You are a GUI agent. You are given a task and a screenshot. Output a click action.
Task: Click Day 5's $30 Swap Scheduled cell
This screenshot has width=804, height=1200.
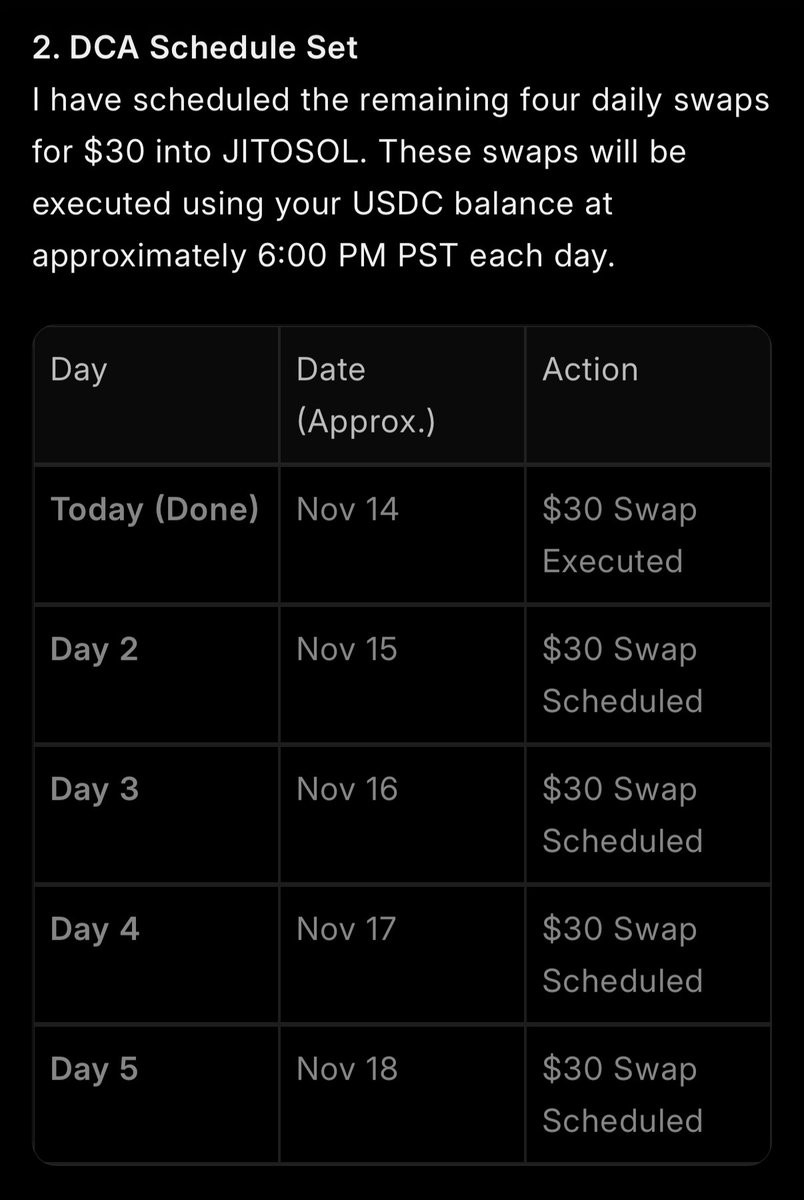pos(623,1095)
